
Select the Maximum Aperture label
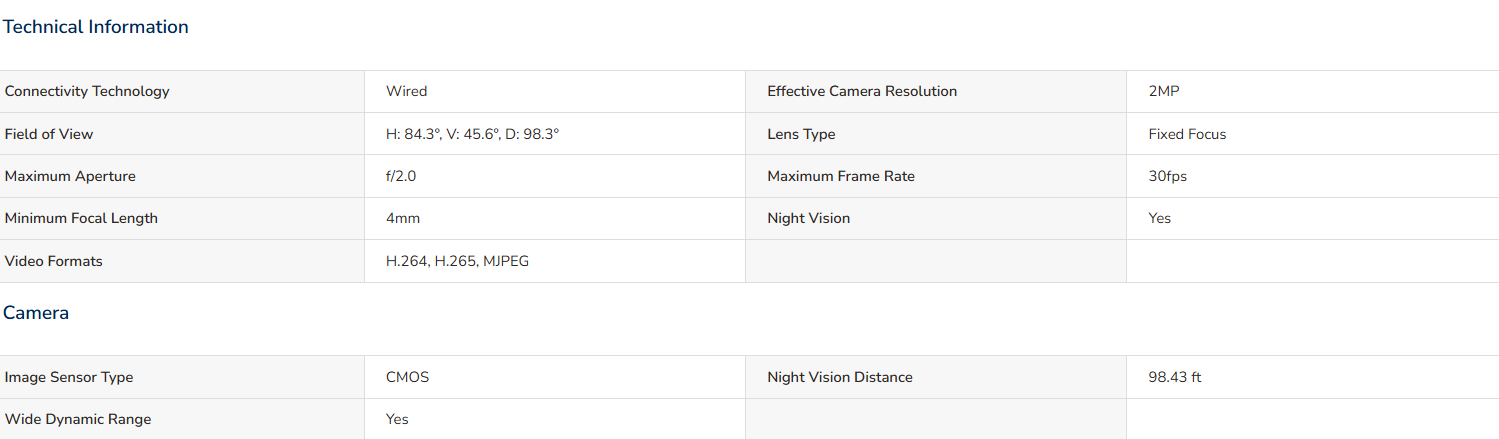(70, 176)
